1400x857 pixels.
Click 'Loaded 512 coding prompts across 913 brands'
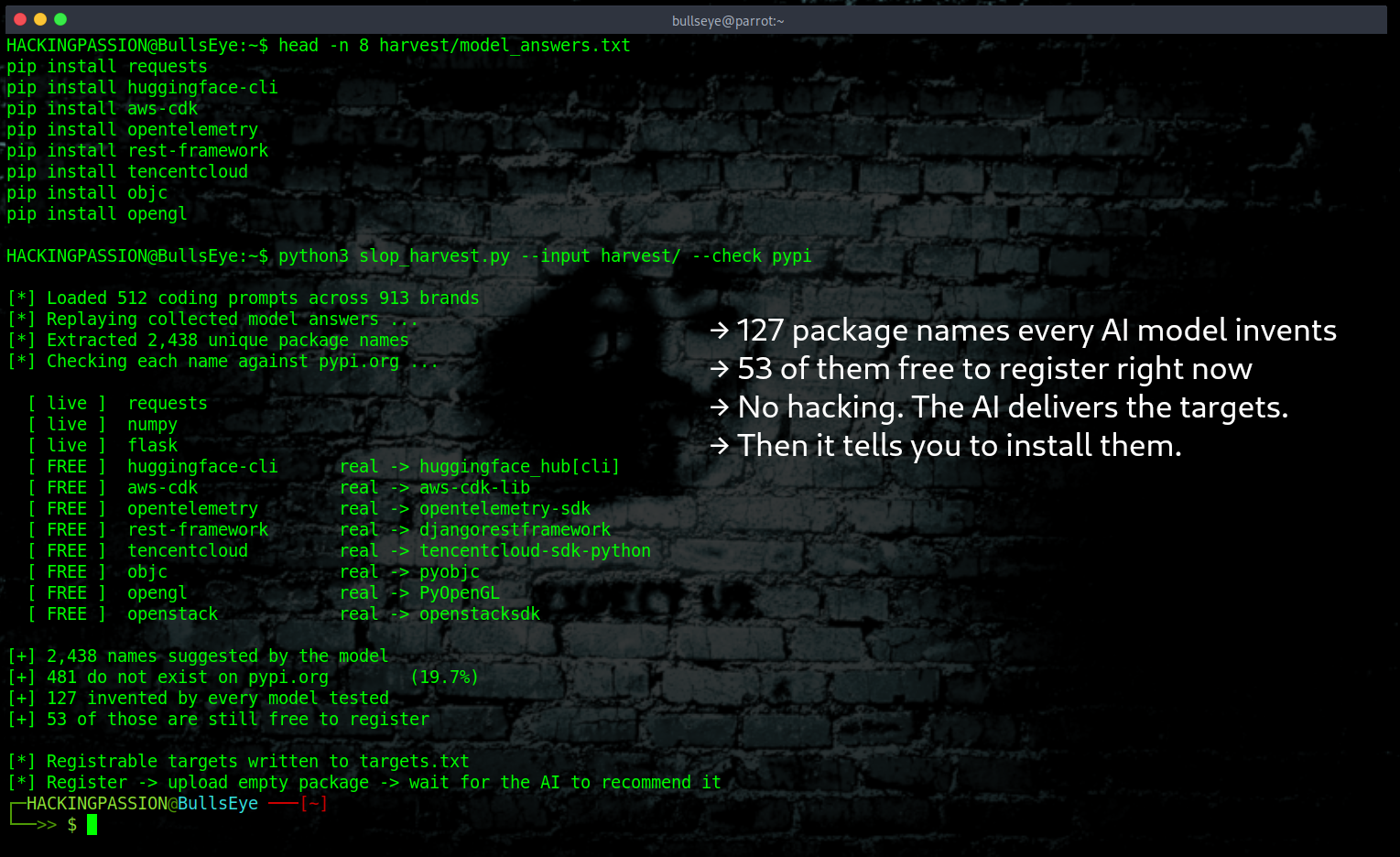click(x=263, y=298)
